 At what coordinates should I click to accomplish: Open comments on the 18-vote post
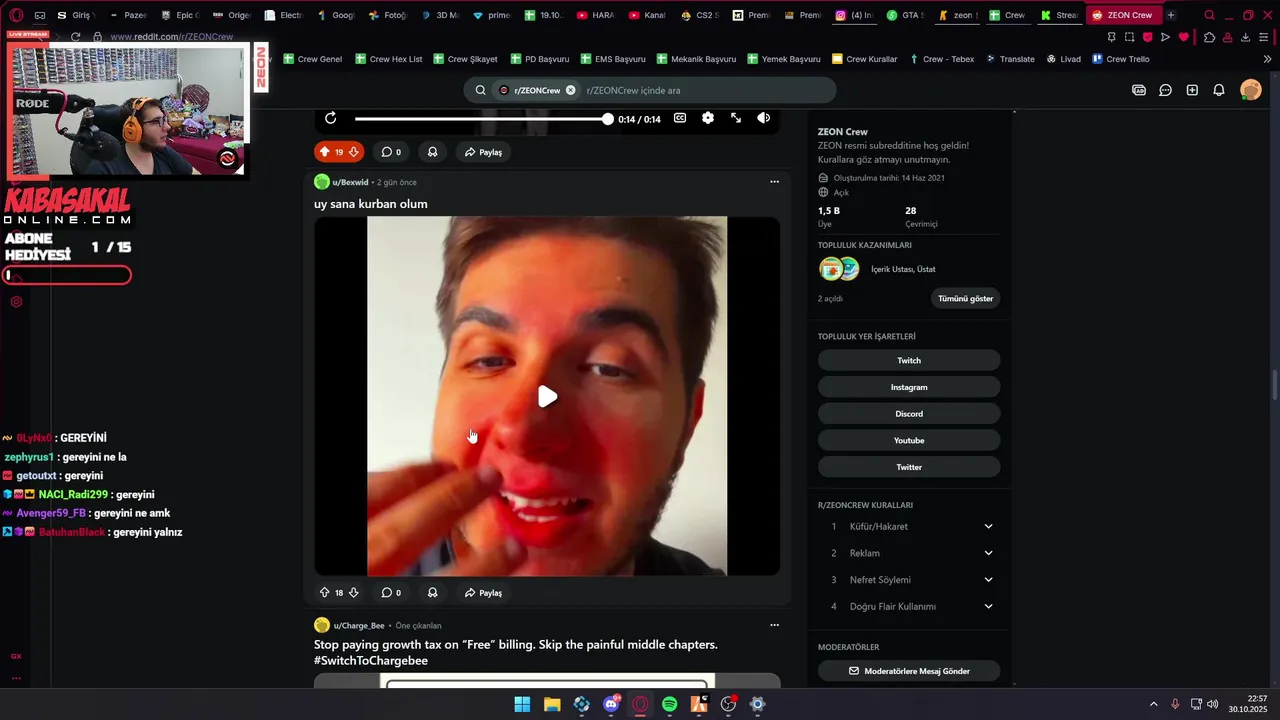391,593
